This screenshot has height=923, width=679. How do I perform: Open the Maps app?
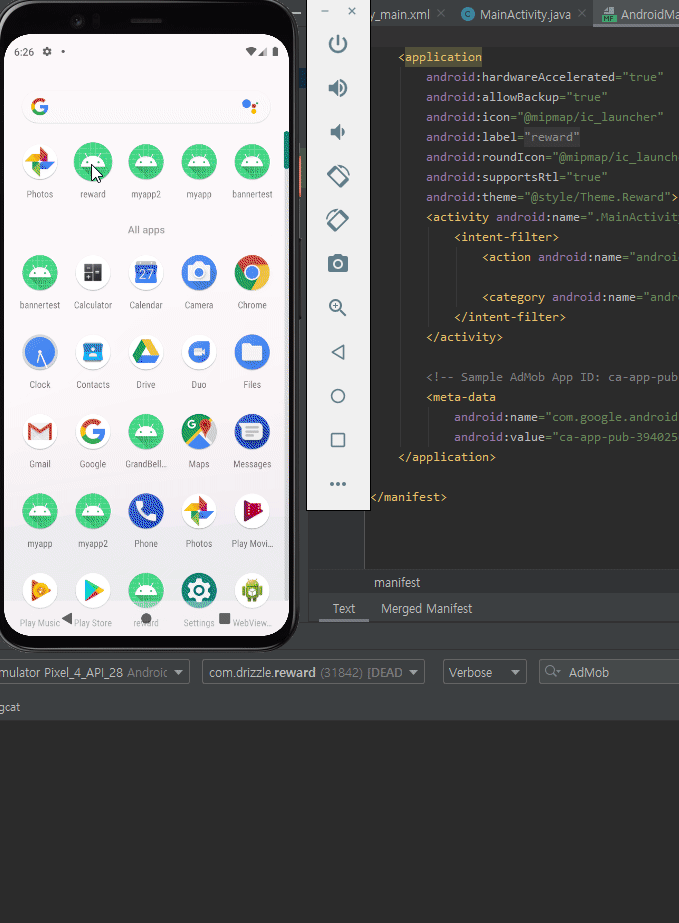tap(199, 432)
